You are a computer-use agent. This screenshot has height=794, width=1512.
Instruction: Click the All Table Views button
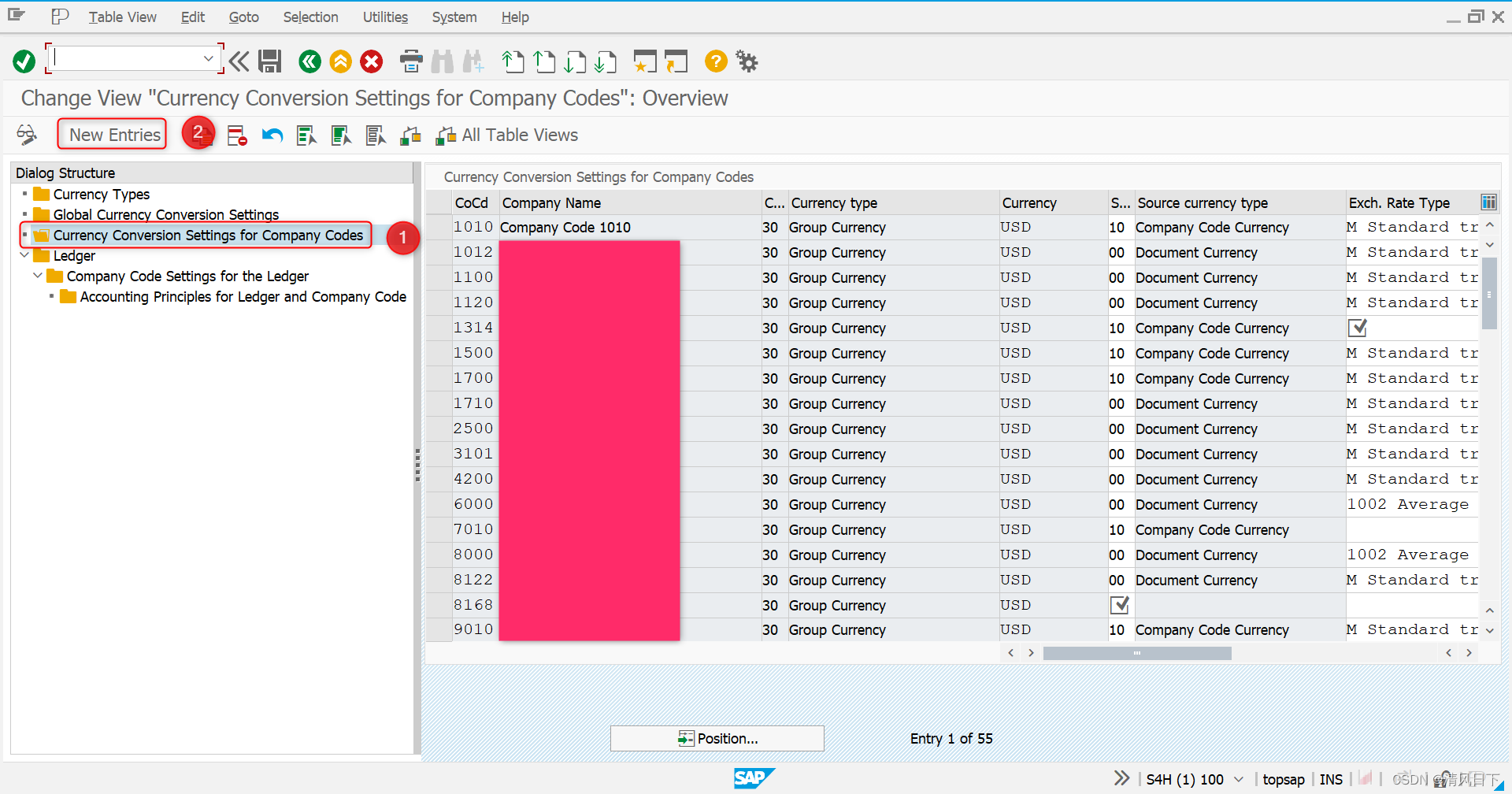(507, 135)
